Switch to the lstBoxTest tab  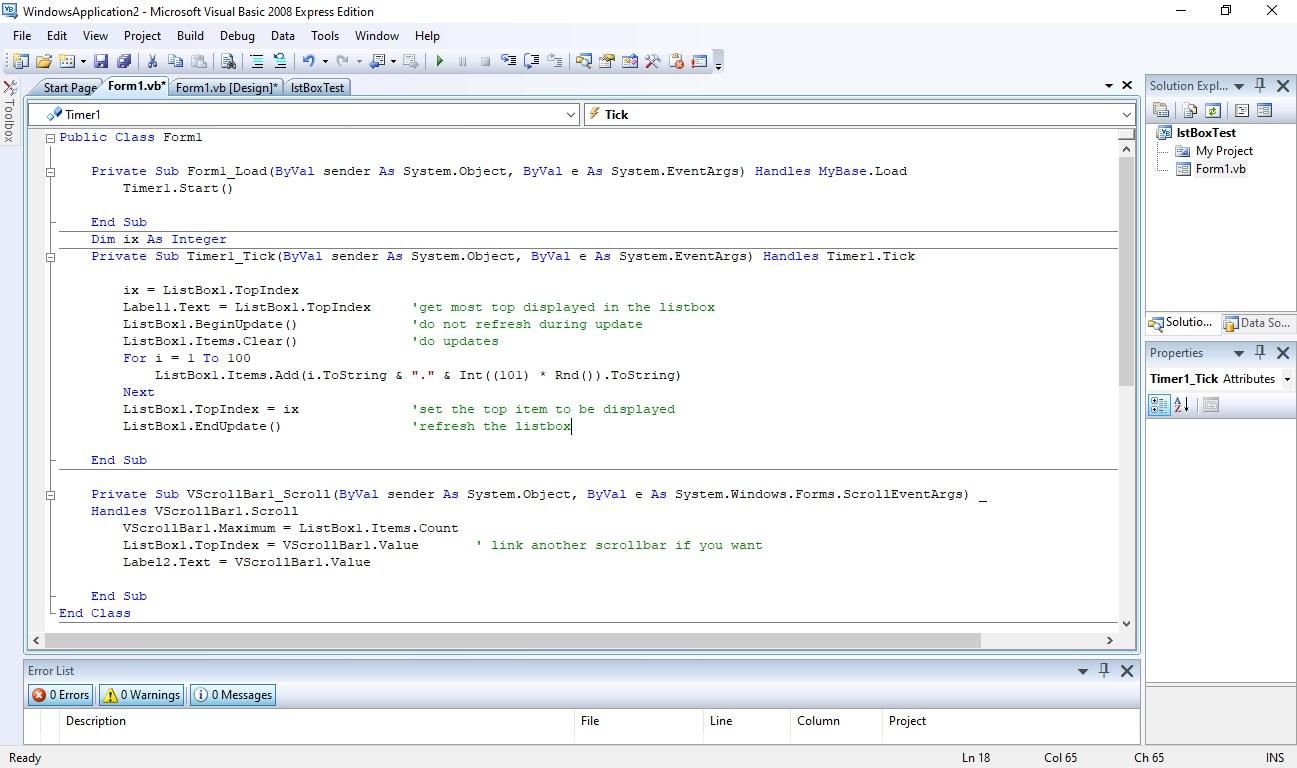[x=317, y=88]
